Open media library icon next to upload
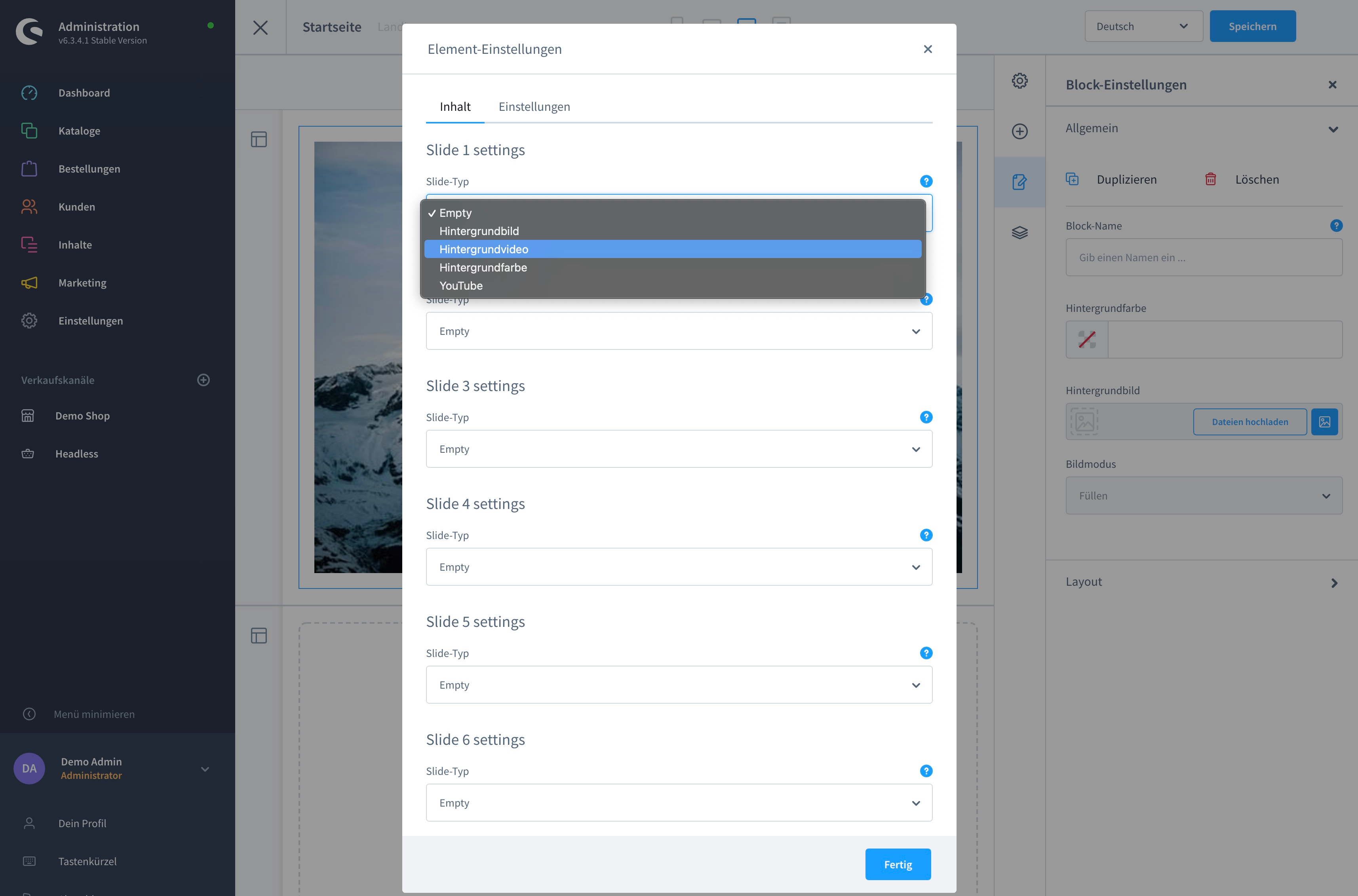Screen dimensions: 1358x896 tap(1324, 422)
